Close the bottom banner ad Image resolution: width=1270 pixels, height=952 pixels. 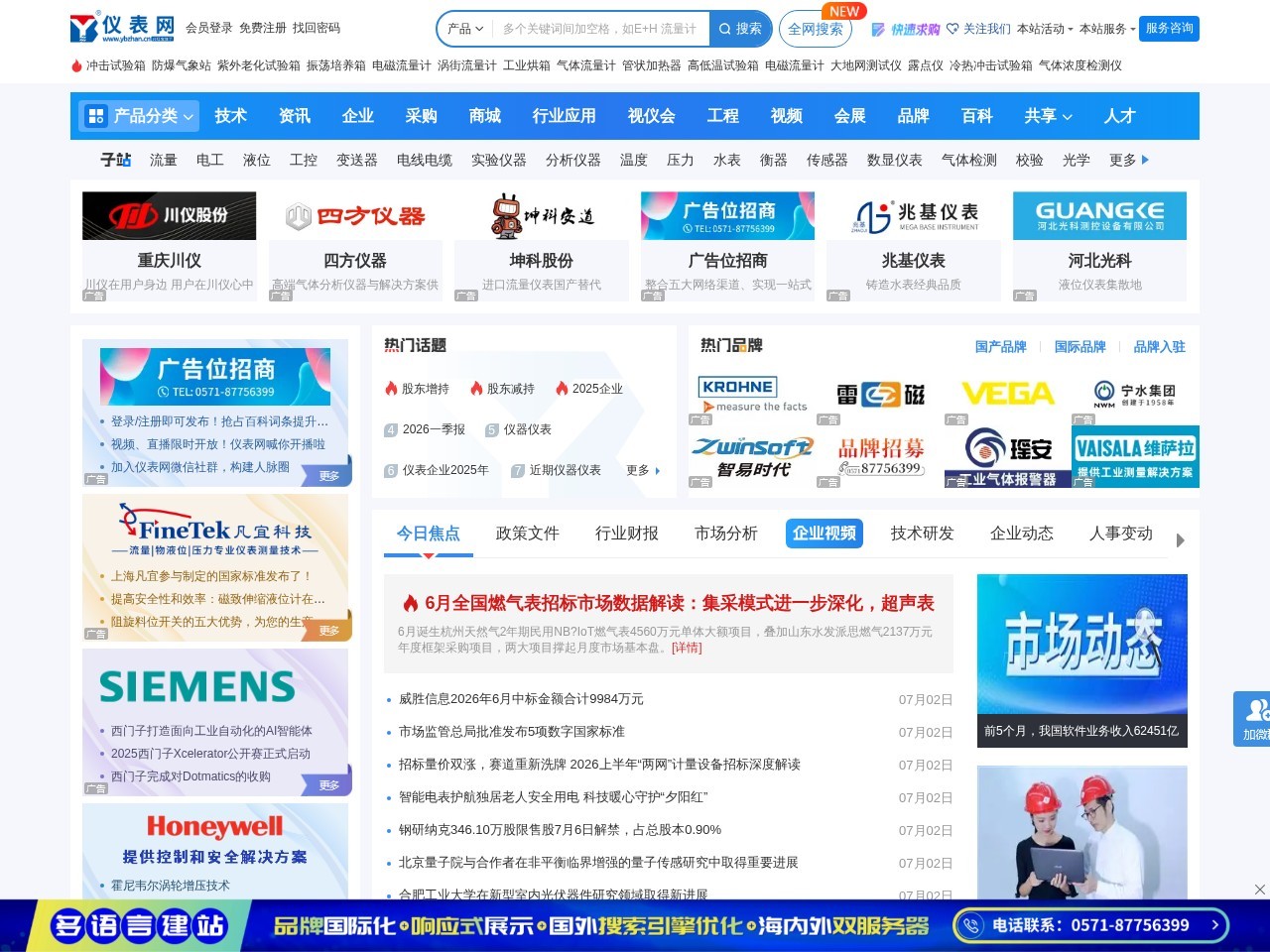(1259, 890)
